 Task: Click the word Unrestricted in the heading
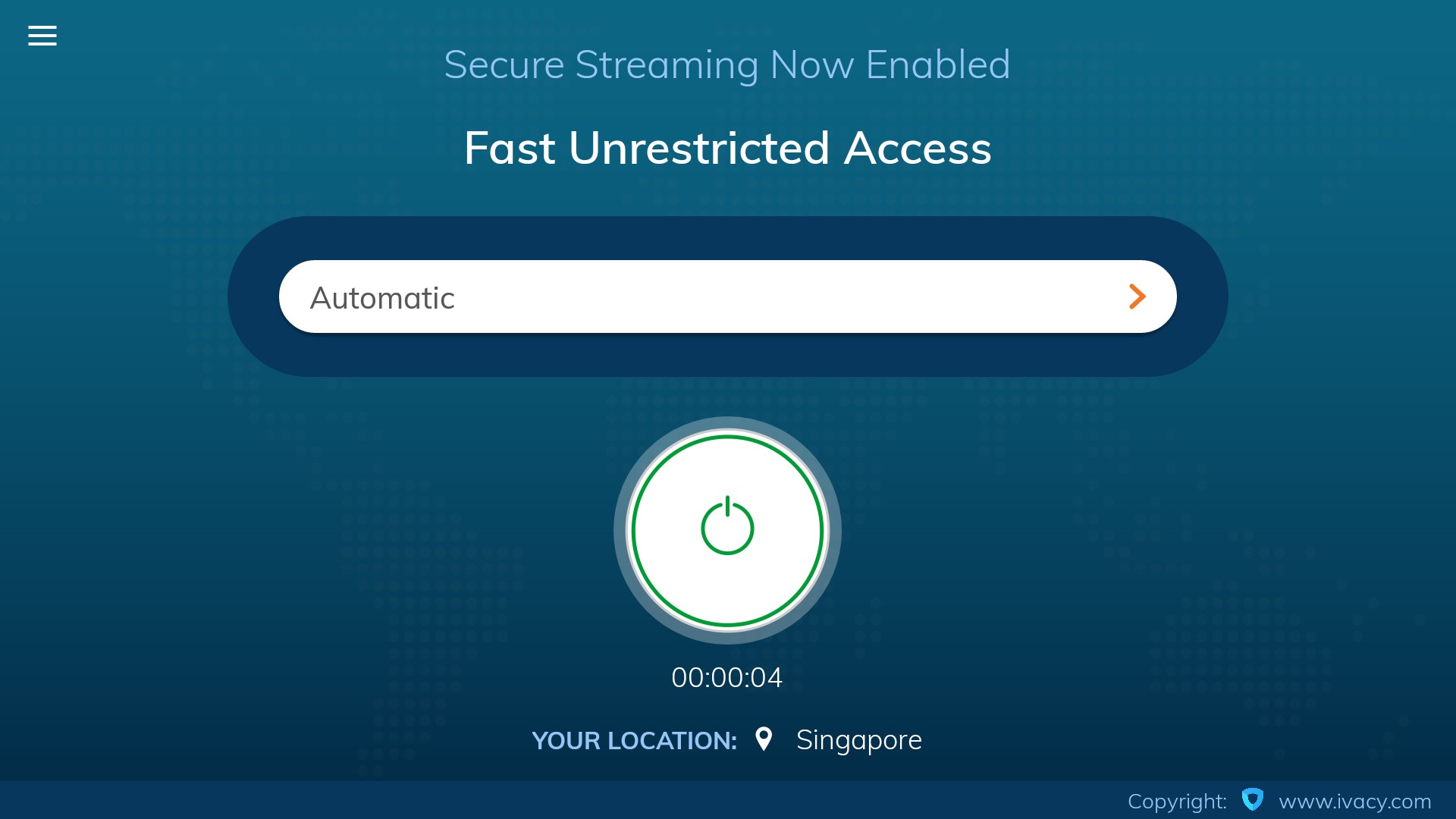pos(698,148)
